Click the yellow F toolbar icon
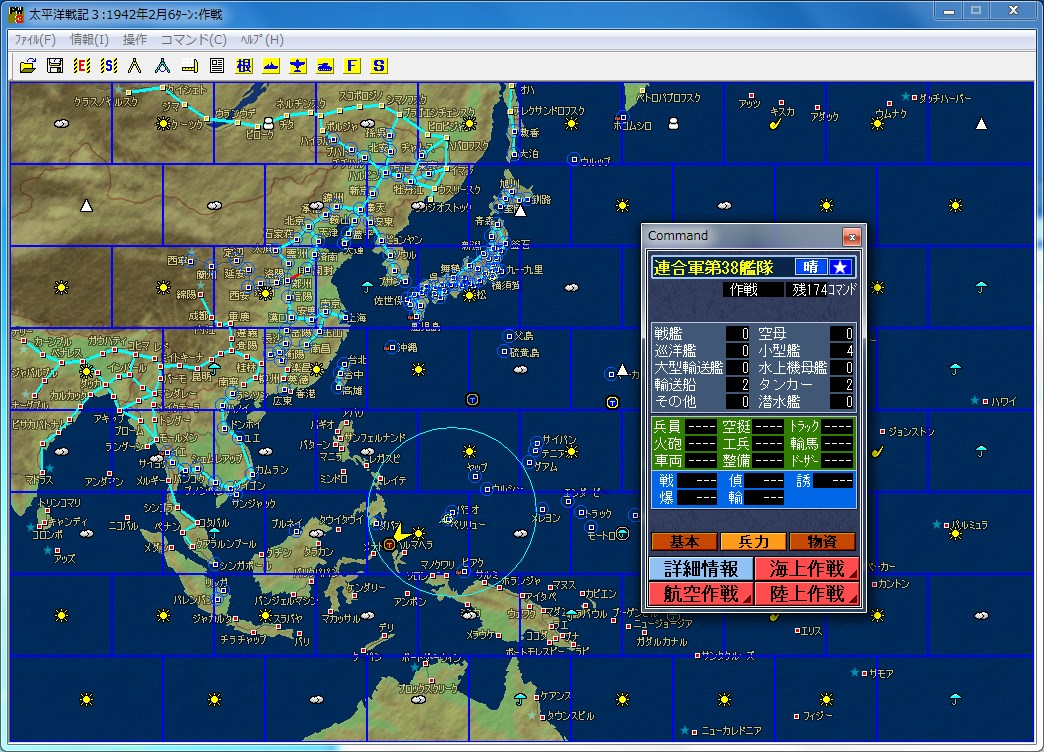The width and height of the screenshot is (1044, 752). [x=352, y=65]
